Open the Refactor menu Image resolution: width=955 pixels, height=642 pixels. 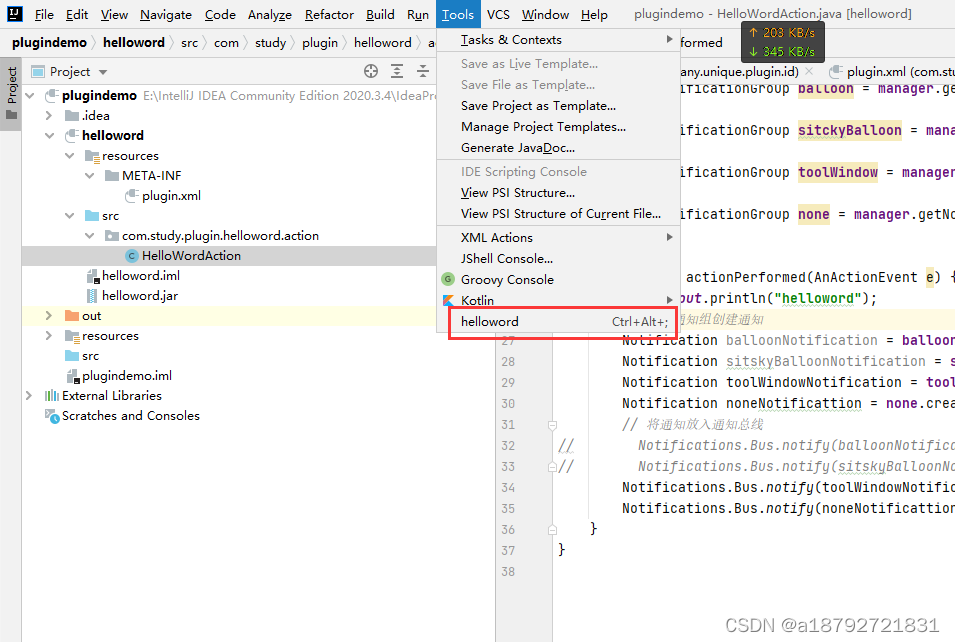tap(329, 15)
